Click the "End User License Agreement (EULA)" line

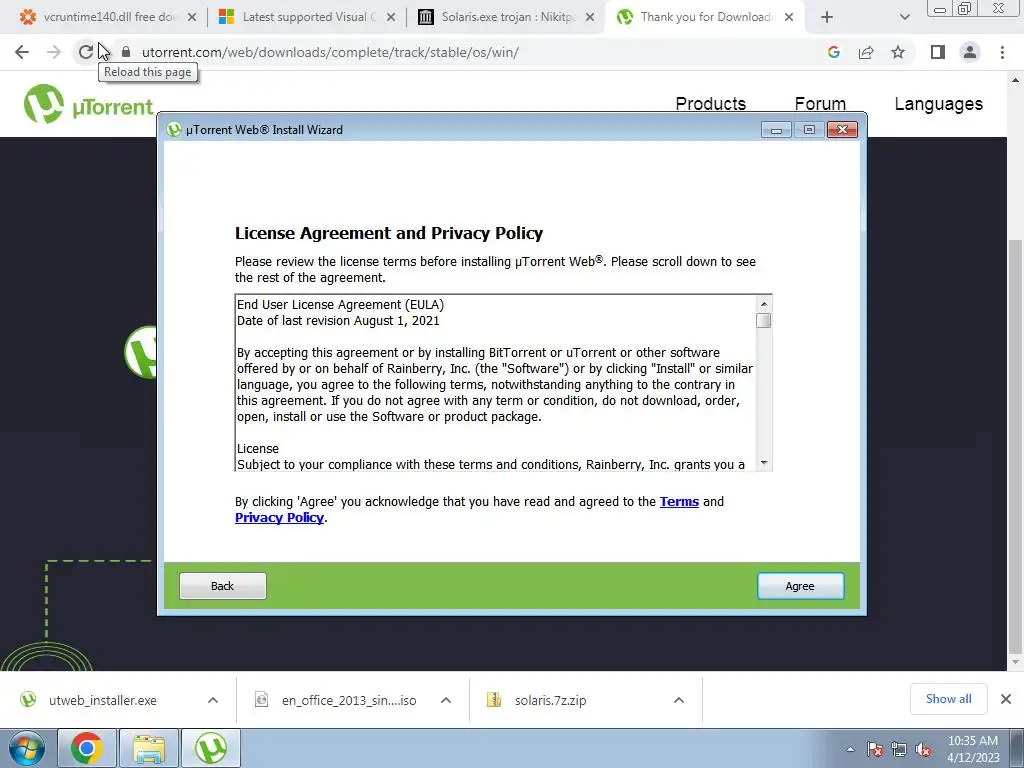point(340,304)
